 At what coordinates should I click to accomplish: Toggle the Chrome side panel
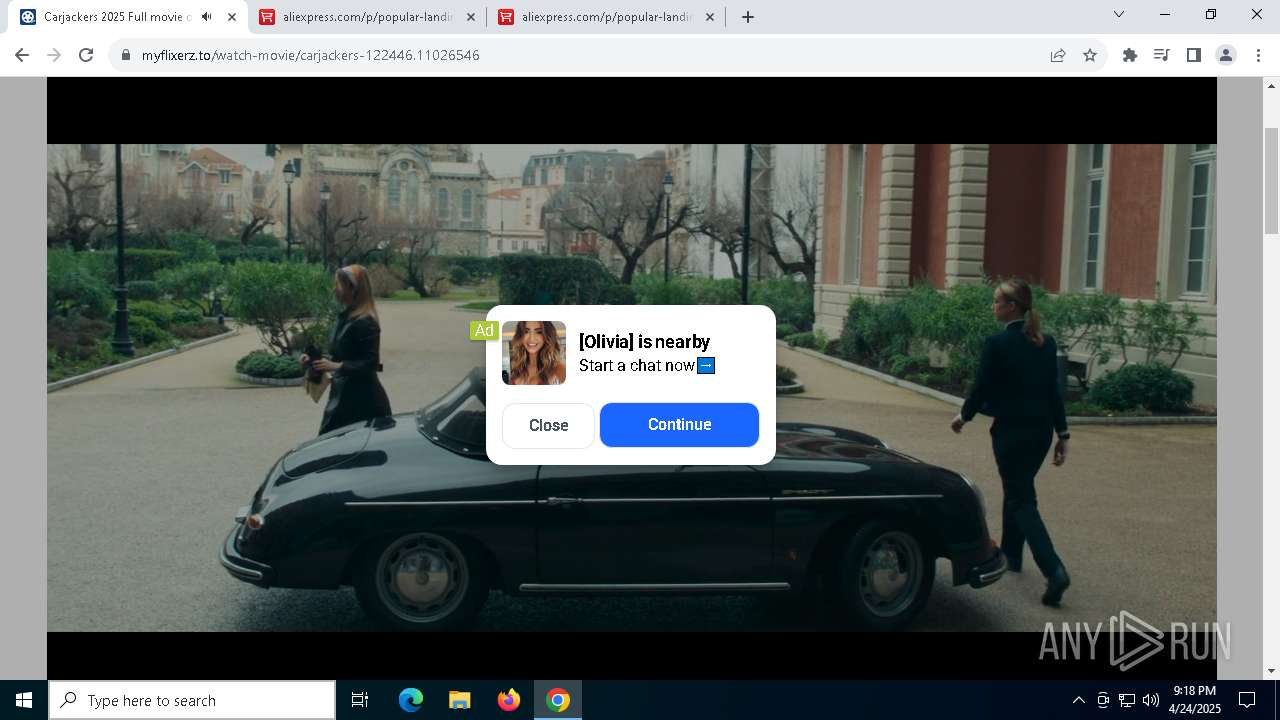(1194, 55)
